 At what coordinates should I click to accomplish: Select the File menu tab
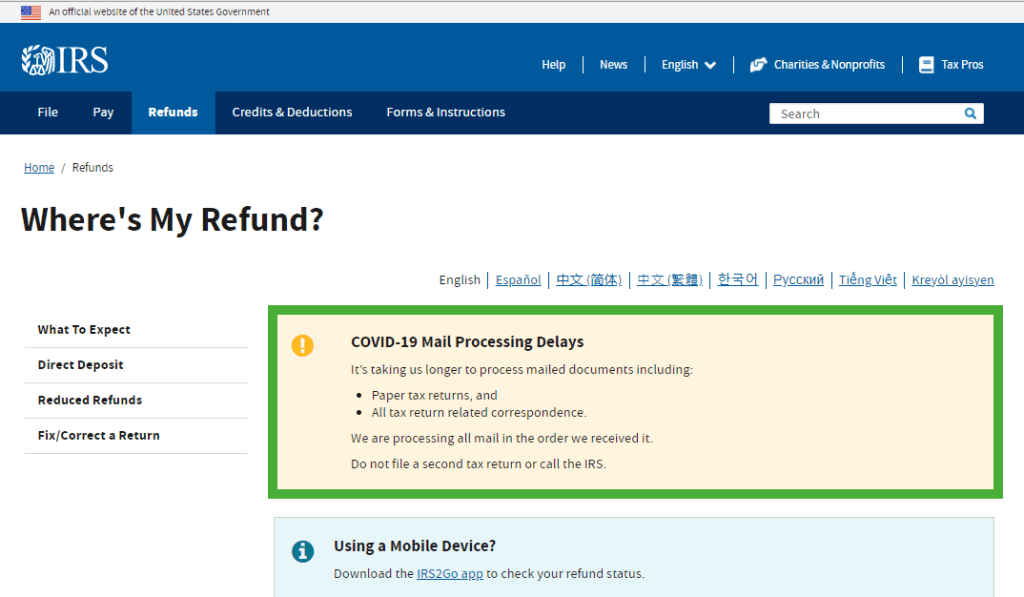tap(48, 112)
